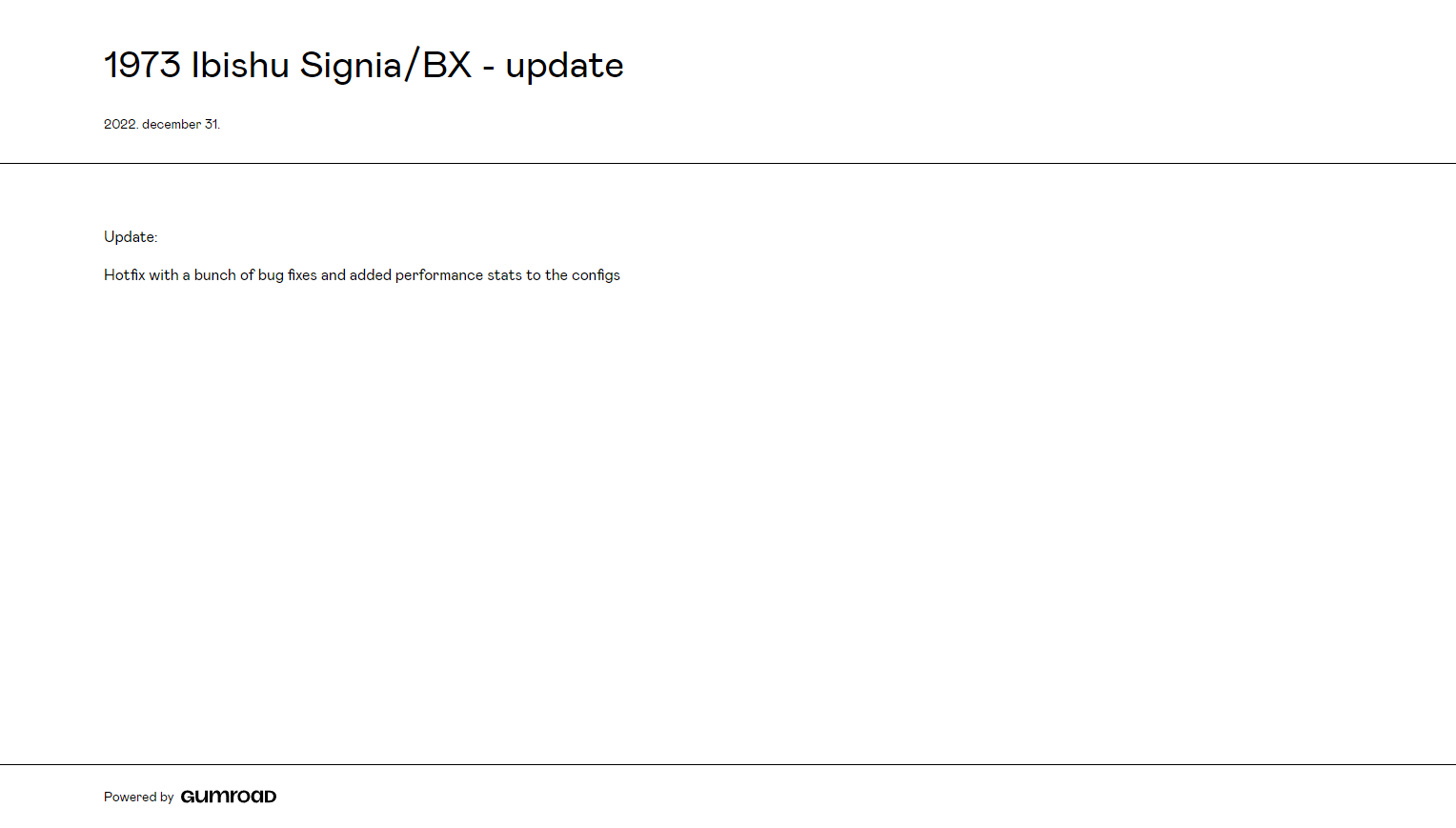The image size is (1456, 828).
Task: Click the "Powered by" footer text
Action: tap(139, 798)
